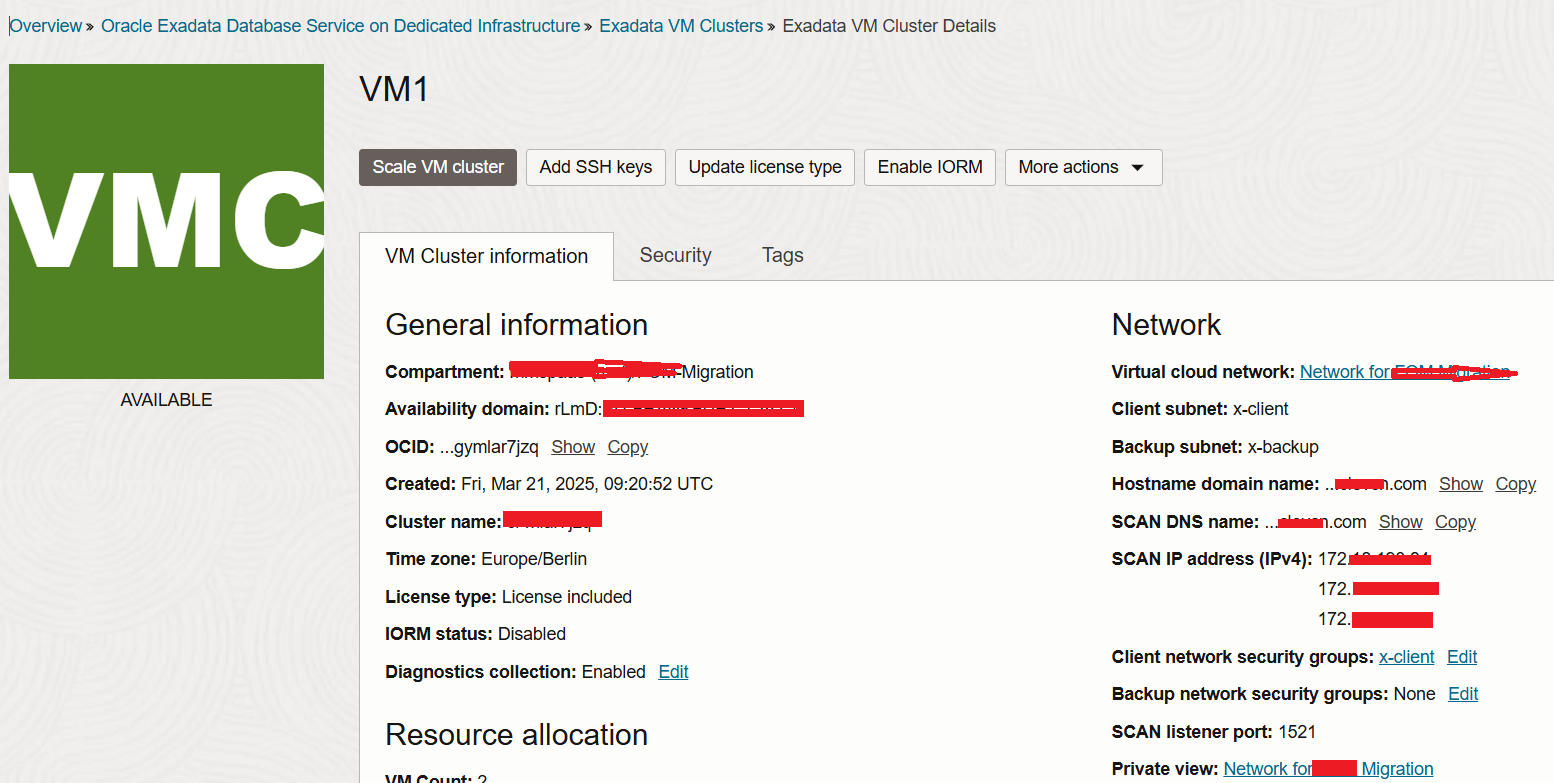Show the SCAN DNS name
Viewport: 1554px width, 783px height.
tap(1401, 522)
